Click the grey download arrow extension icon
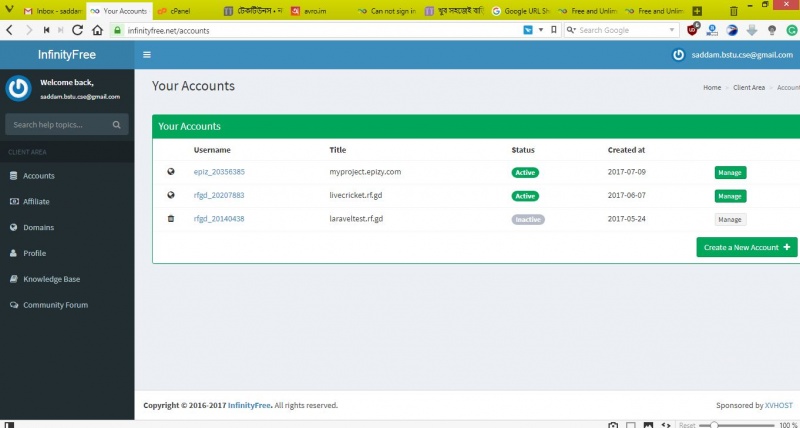This screenshot has width=800, height=428. [752, 30]
